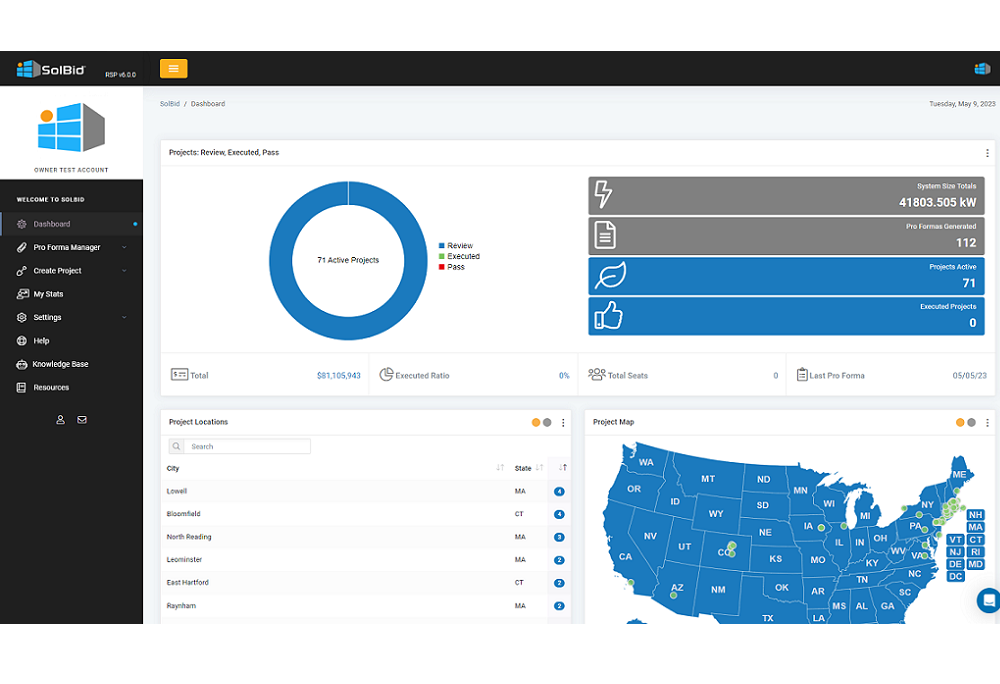The width and height of the screenshot is (1000, 684).
Task: Click the Dashboard breadcrumb
Action: [x=208, y=104]
